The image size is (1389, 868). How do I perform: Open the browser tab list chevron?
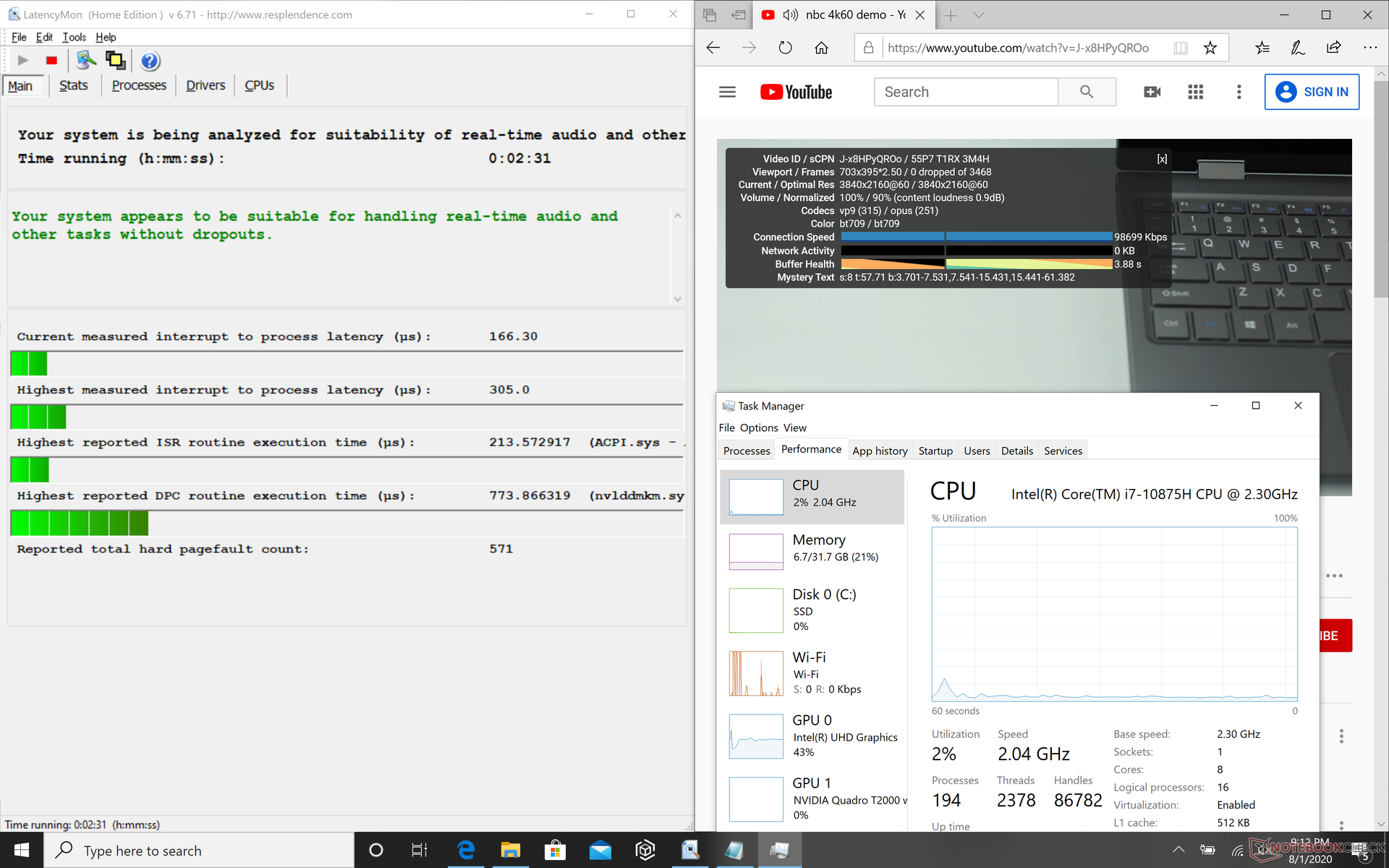(978, 14)
